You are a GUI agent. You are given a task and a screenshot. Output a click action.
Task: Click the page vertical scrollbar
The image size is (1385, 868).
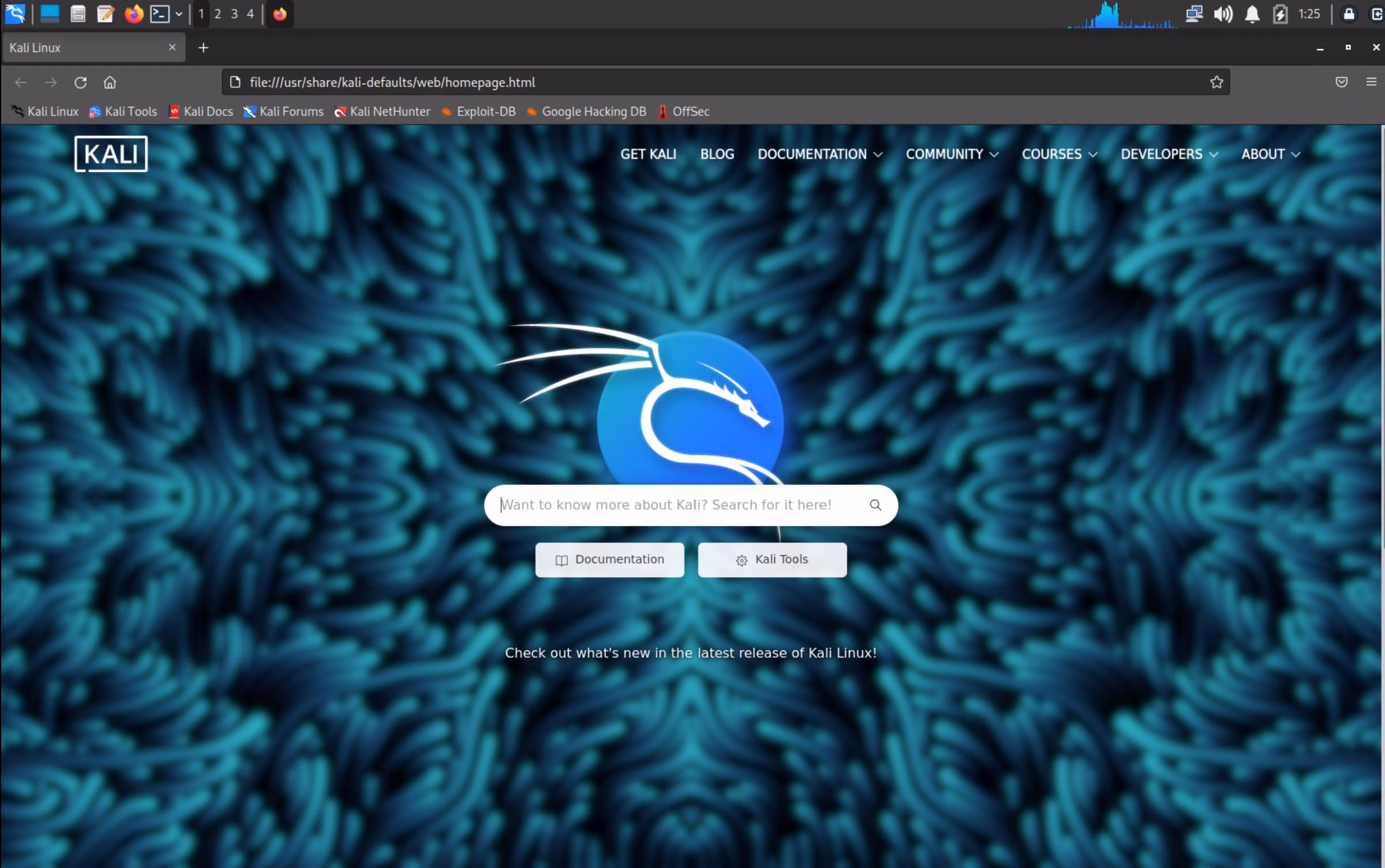click(x=1382, y=338)
